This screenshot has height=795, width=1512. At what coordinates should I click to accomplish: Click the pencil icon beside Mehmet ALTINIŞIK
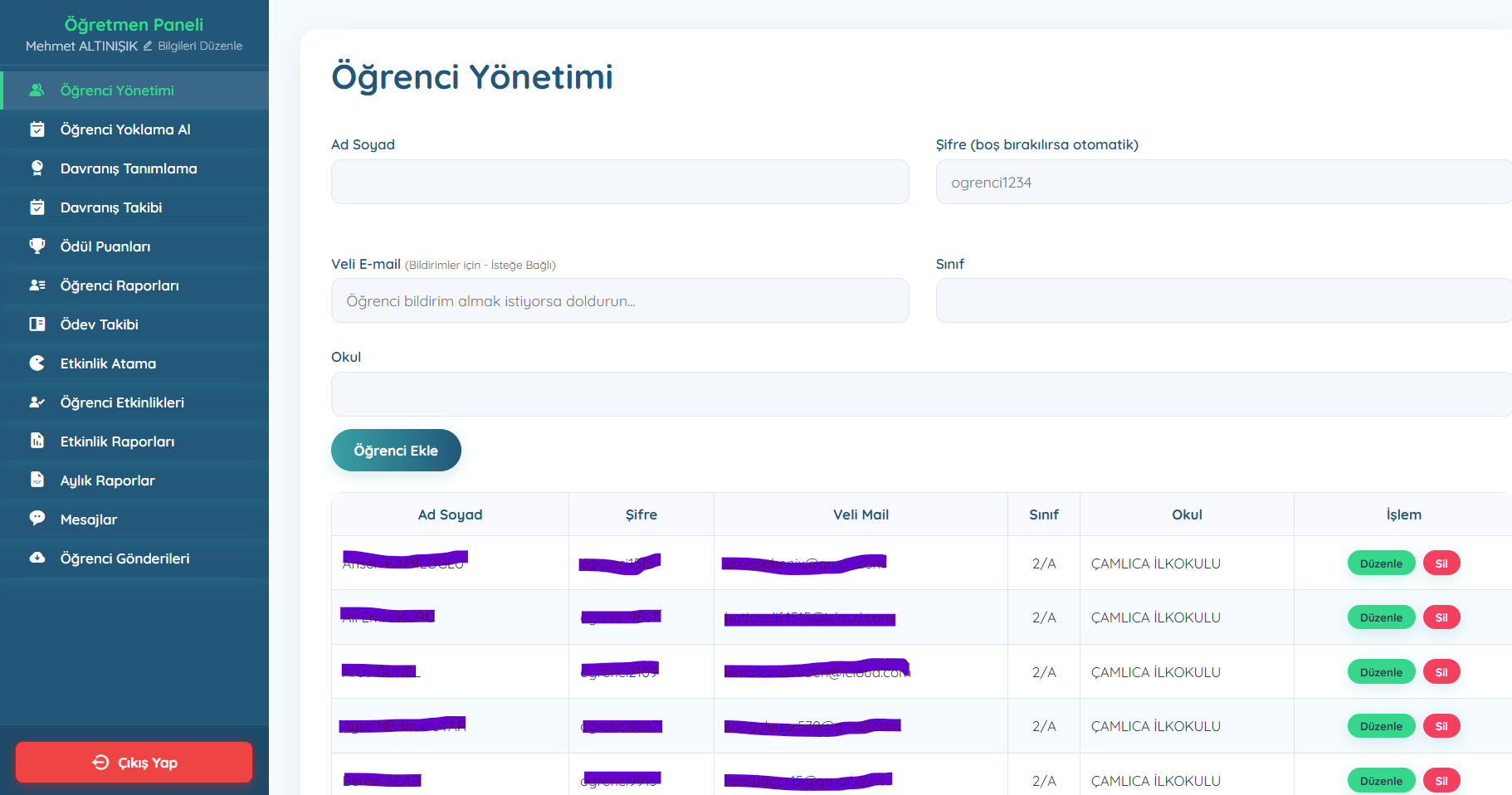(x=148, y=46)
